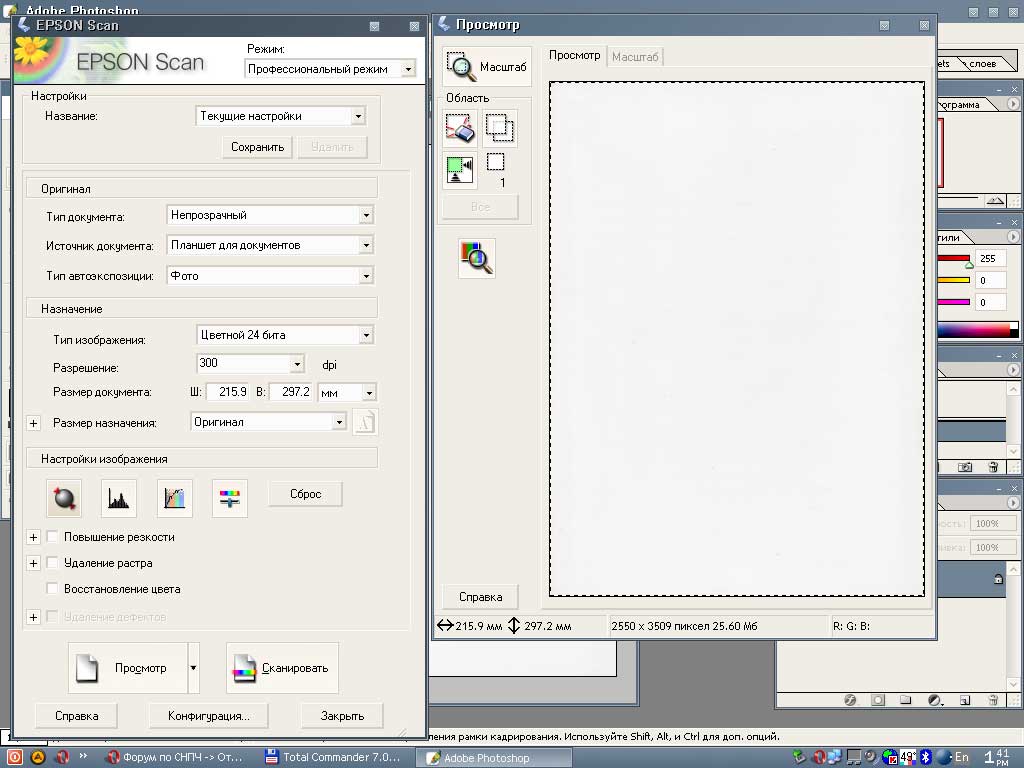Click the yellow color slider in Photoshop
The height and width of the screenshot is (768, 1024).
(x=954, y=280)
